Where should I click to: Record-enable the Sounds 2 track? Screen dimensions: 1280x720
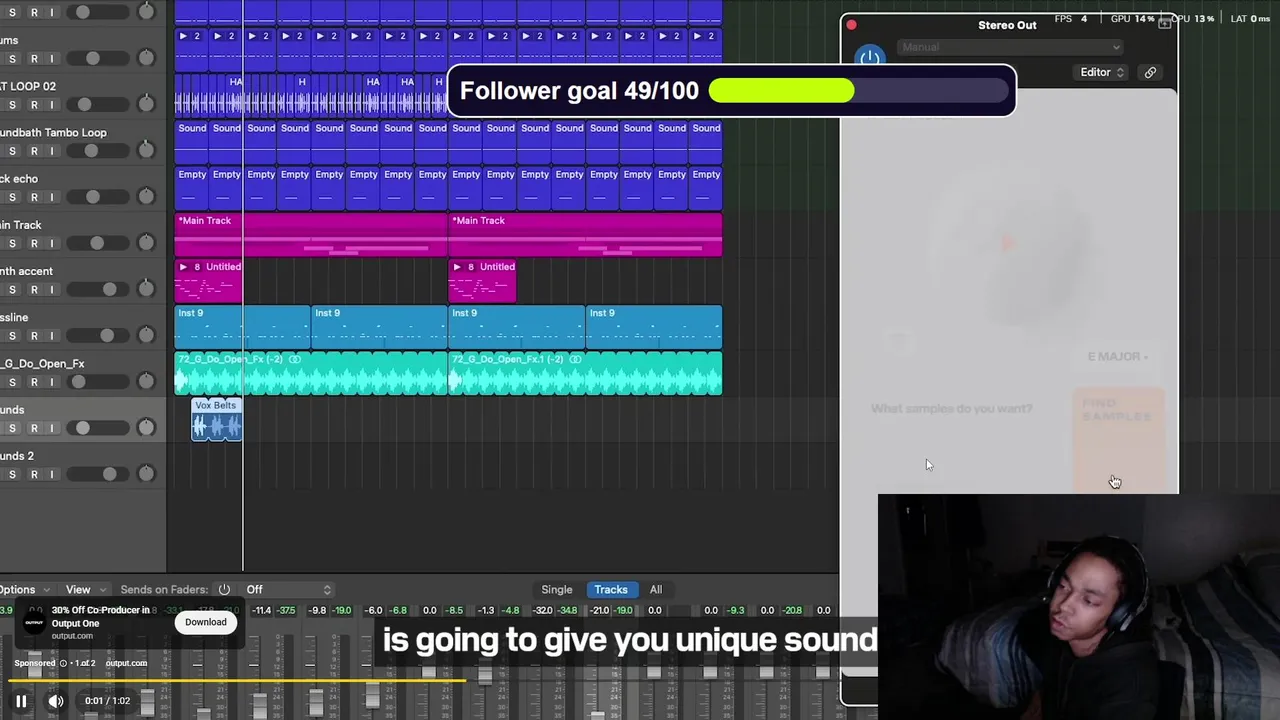[x=33, y=474]
